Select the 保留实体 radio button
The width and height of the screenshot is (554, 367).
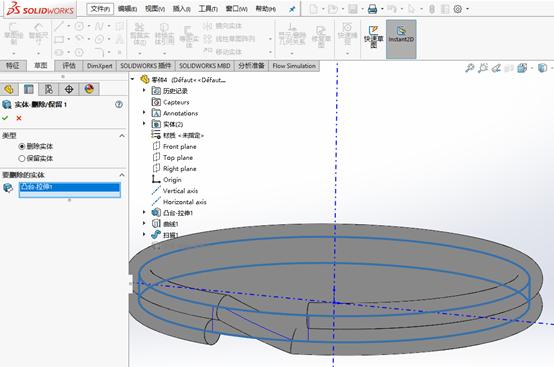pos(22,159)
